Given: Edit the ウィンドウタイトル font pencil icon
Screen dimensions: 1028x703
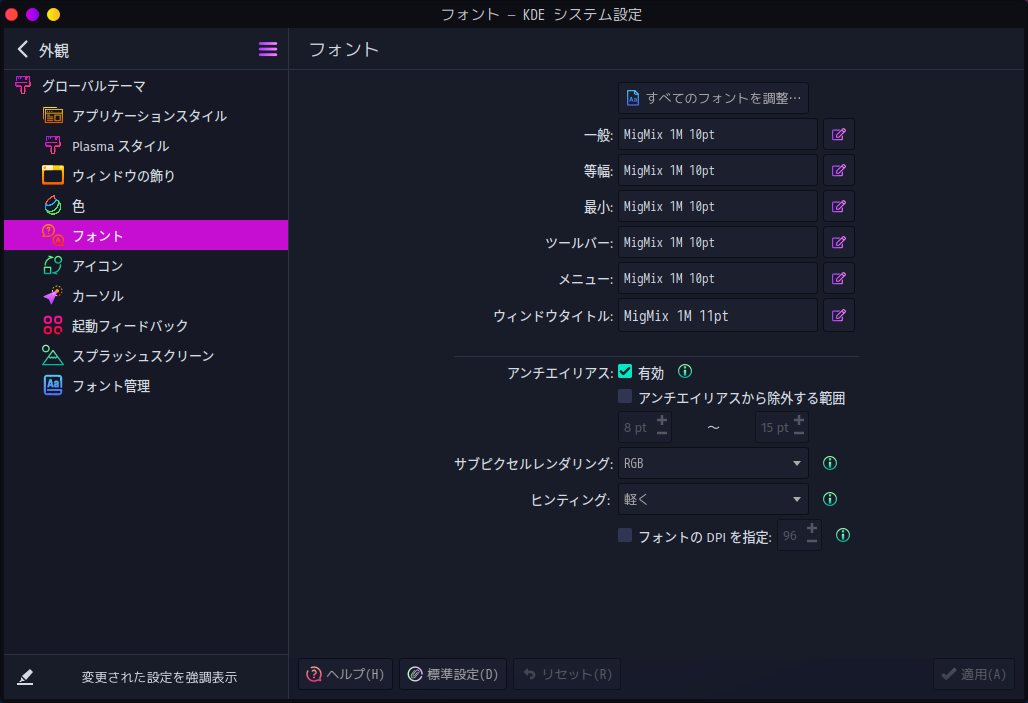Looking at the screenshot, I should [x=839, y=315].
